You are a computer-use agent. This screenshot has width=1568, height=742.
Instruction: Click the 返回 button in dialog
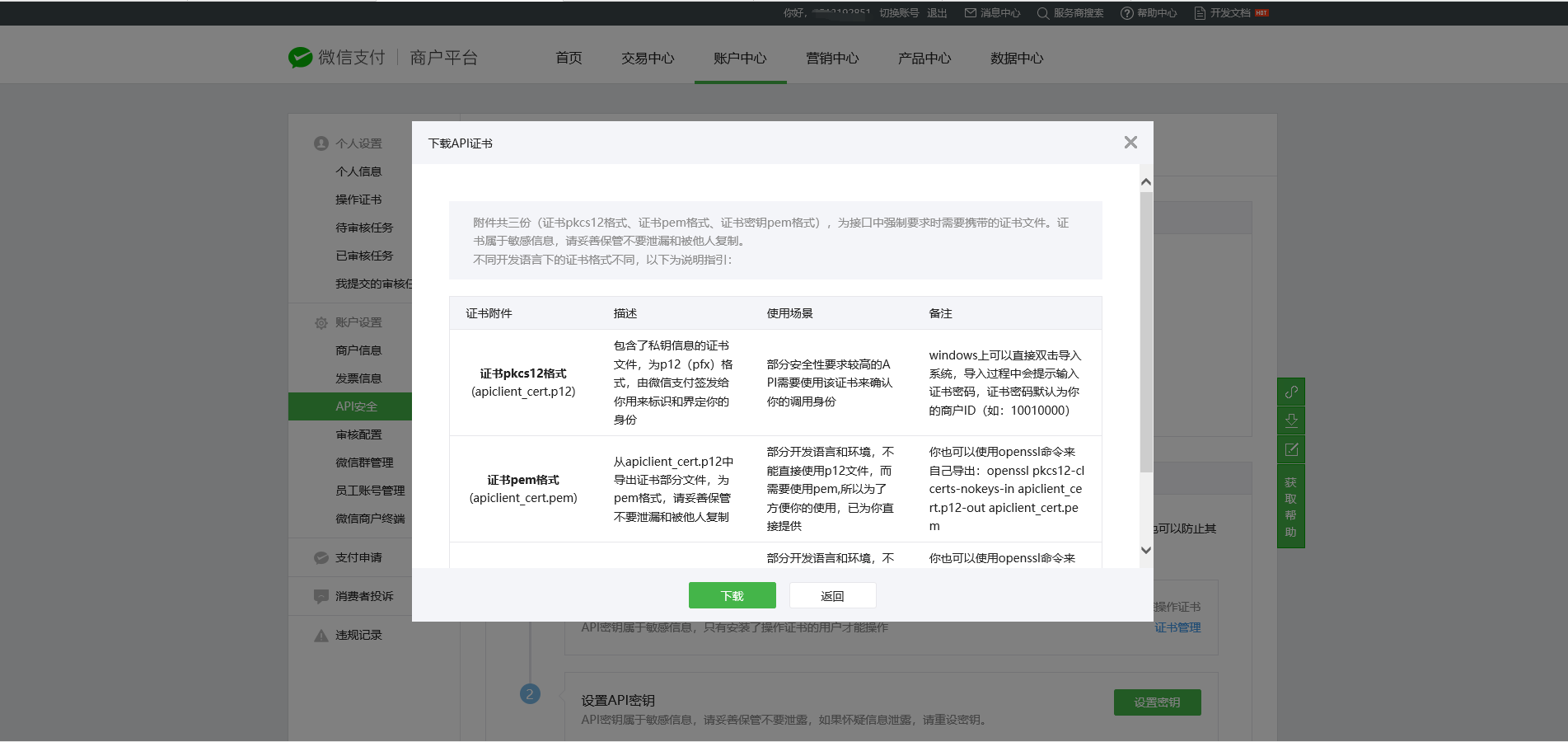(832, 595)
